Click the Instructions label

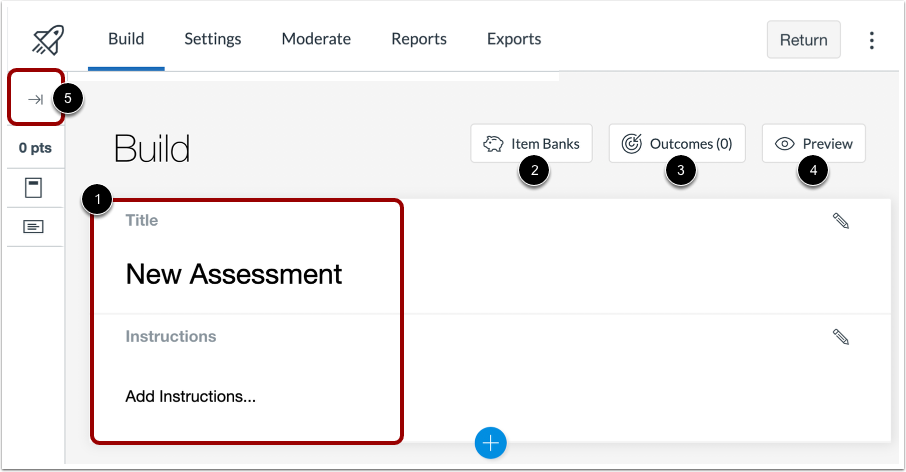point(171,336)
